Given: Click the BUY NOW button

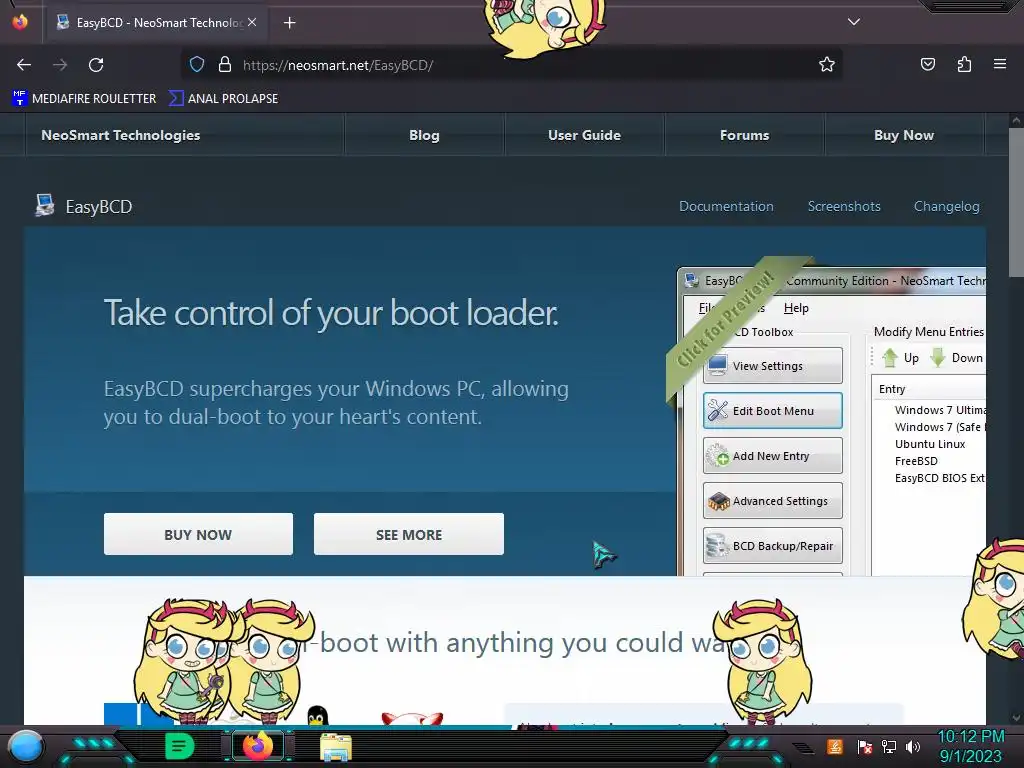Looking at the screenshot, I should tap(198, 534).
